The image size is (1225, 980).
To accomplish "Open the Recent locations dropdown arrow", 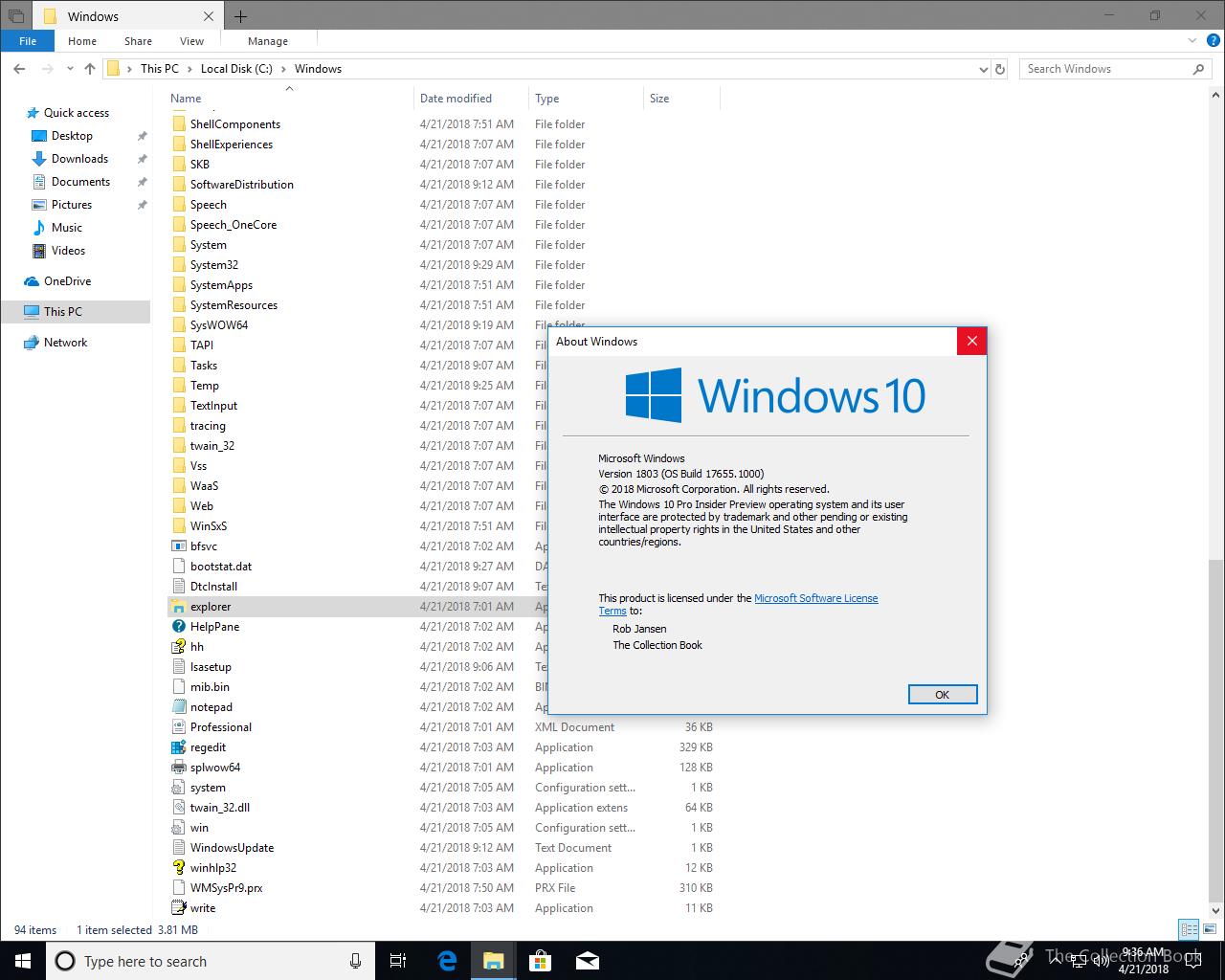I will (70, 69).
